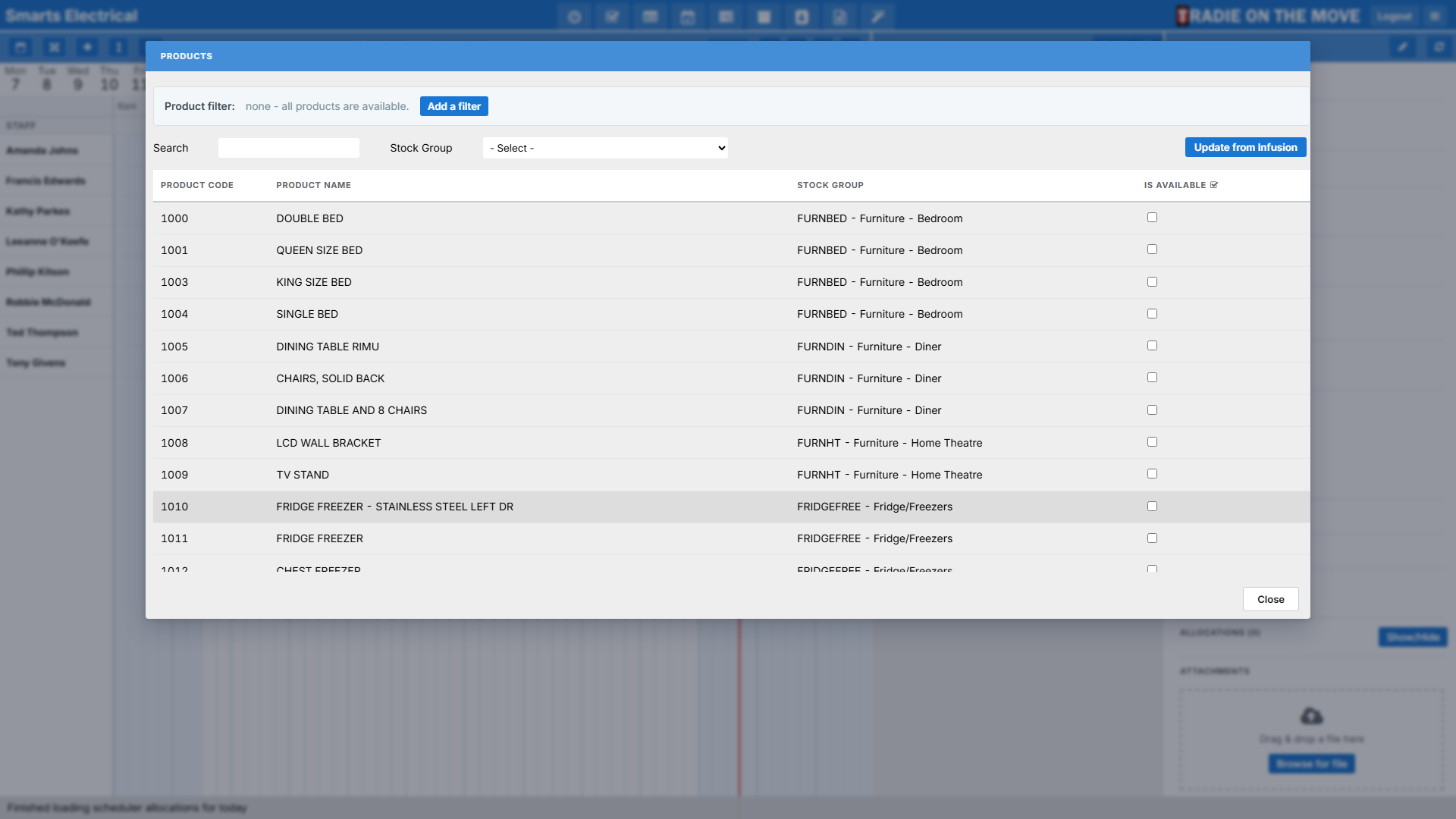1456x819 pixels.
Task: Tick Is Available for QUEEN SIZE BED
Action: click(x=1152, y=249)
